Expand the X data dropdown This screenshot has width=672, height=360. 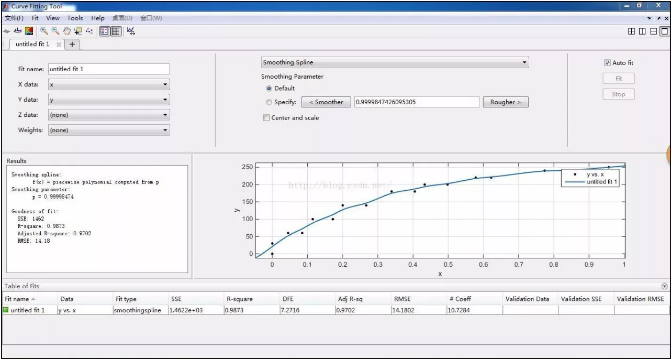point(109,84)
